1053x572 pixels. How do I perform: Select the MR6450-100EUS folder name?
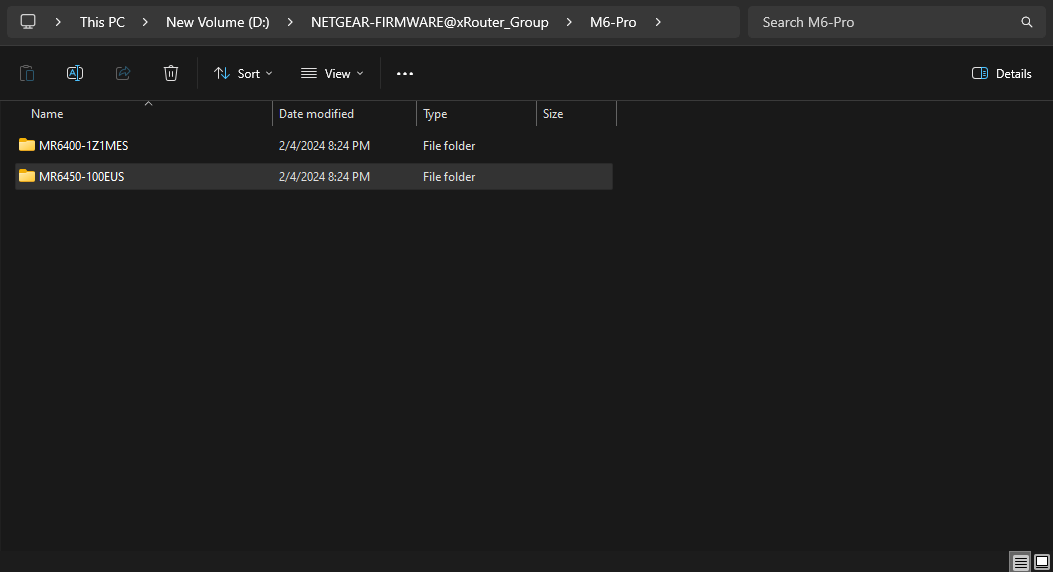(x=81, y=177)
